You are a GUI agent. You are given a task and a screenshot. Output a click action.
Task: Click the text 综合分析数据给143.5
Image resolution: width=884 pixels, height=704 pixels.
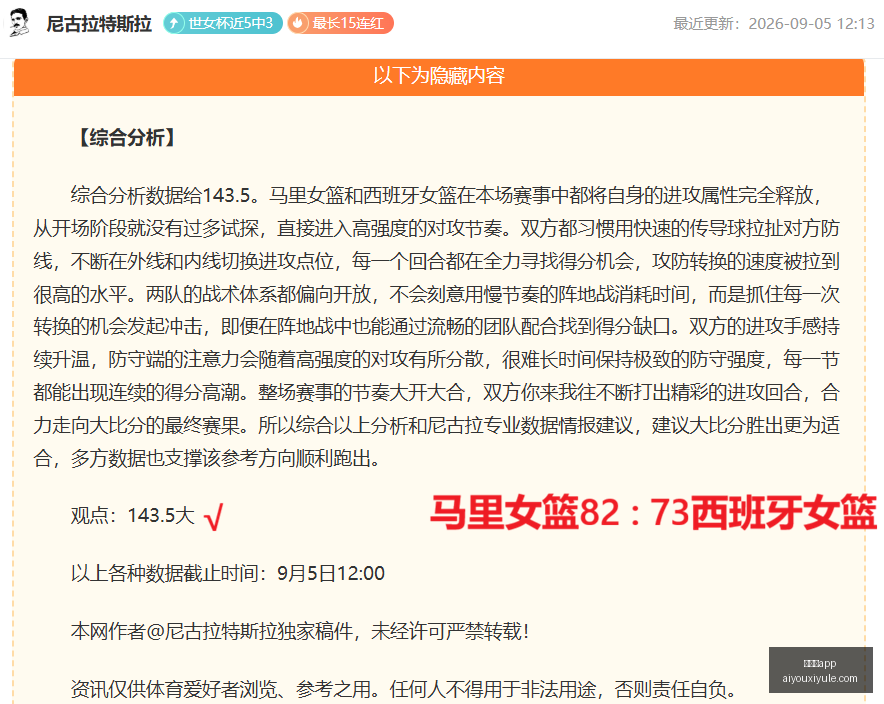pyautogui.click(x=160, y=196)
